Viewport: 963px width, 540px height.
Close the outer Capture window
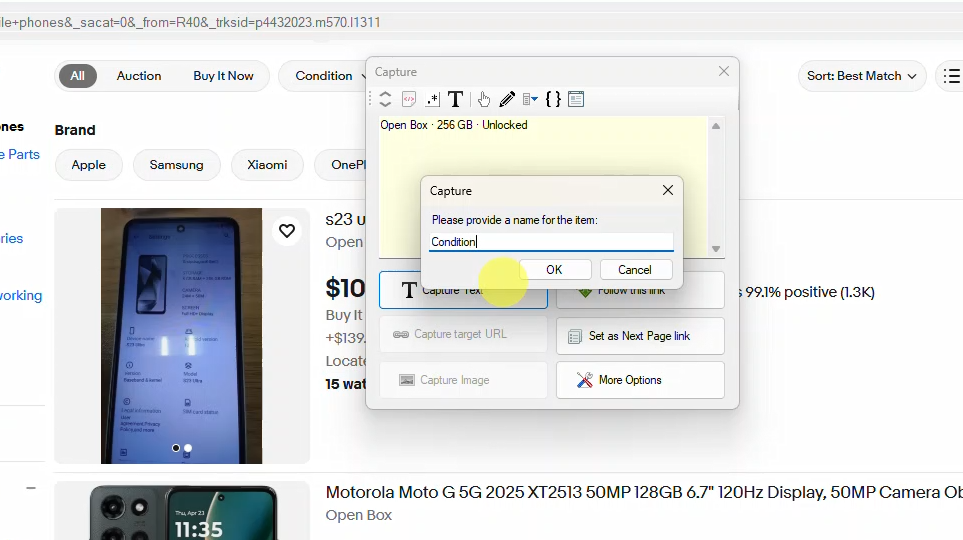click(724, 71)
